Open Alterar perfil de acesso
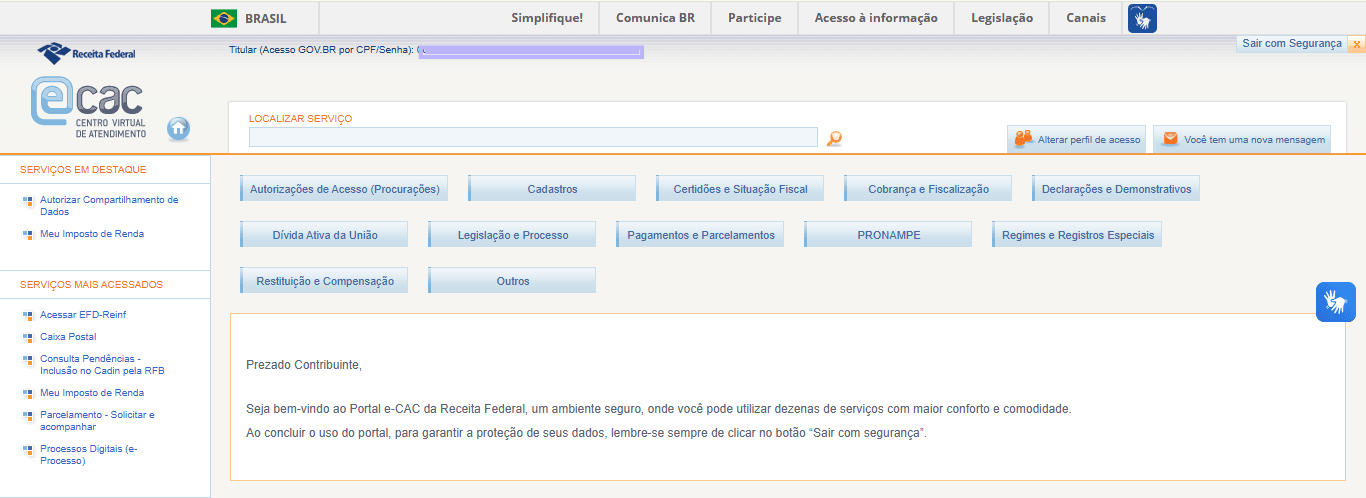The height and width of the screenshot is (498, 1366). click(x=1075, y=140)
